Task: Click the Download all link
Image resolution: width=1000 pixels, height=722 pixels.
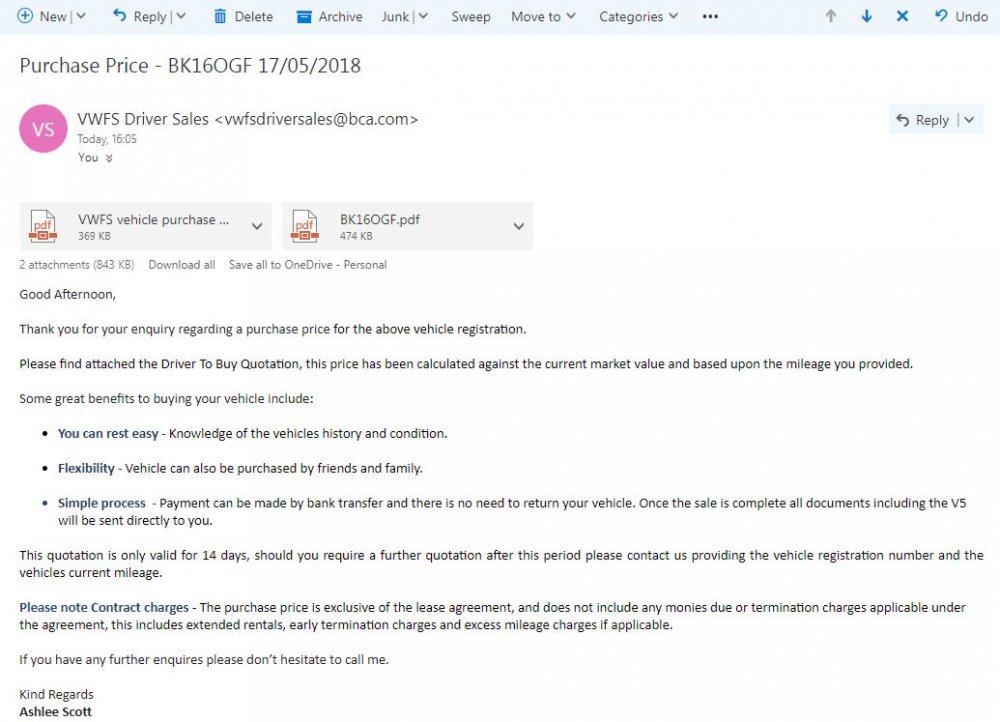Action: point(182,265)
